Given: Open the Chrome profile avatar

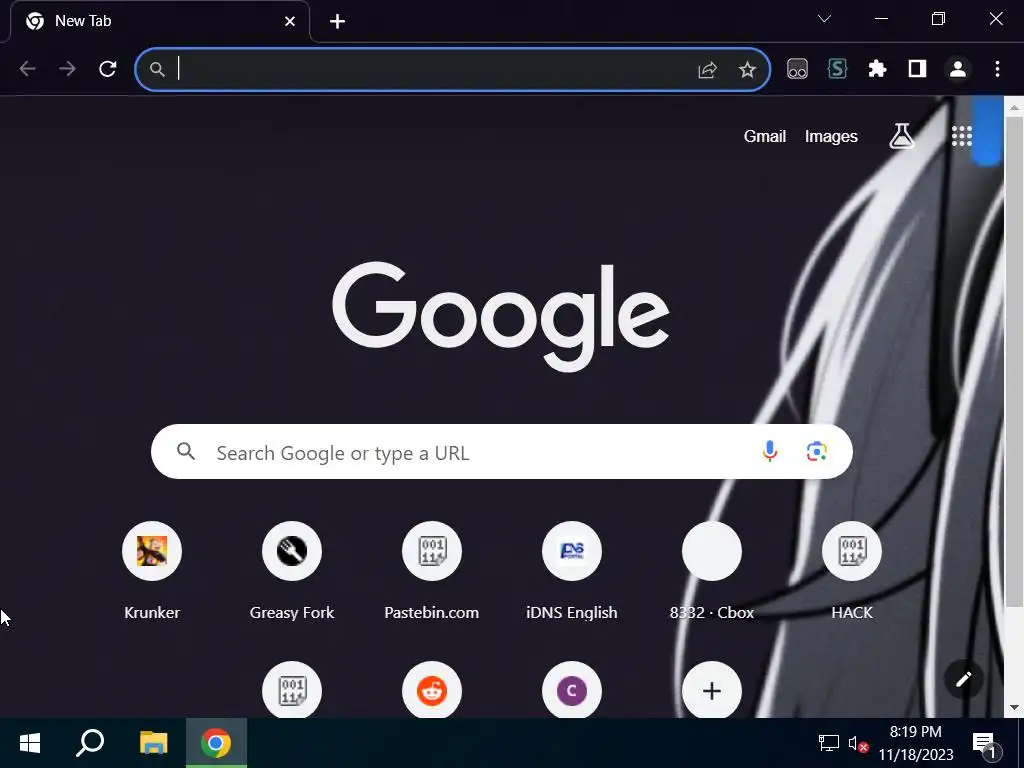Looking at the screenshot, I should [957, 69].
